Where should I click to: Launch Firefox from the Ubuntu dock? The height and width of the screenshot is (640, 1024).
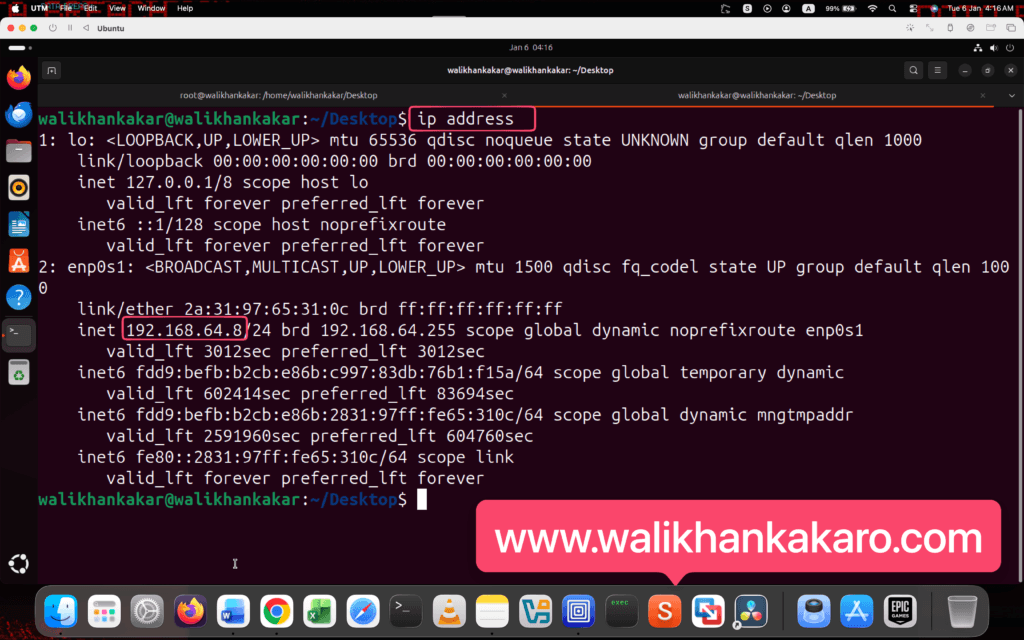coord(18,78)
